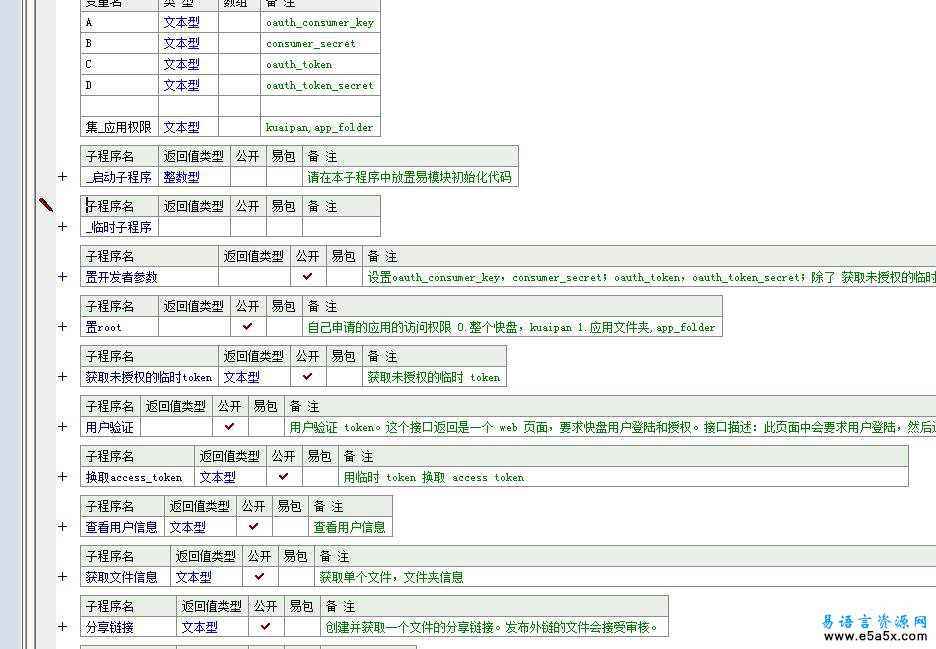Select variable 集_应用权限
Screen dimensions: 936x649
pos(119,127)
